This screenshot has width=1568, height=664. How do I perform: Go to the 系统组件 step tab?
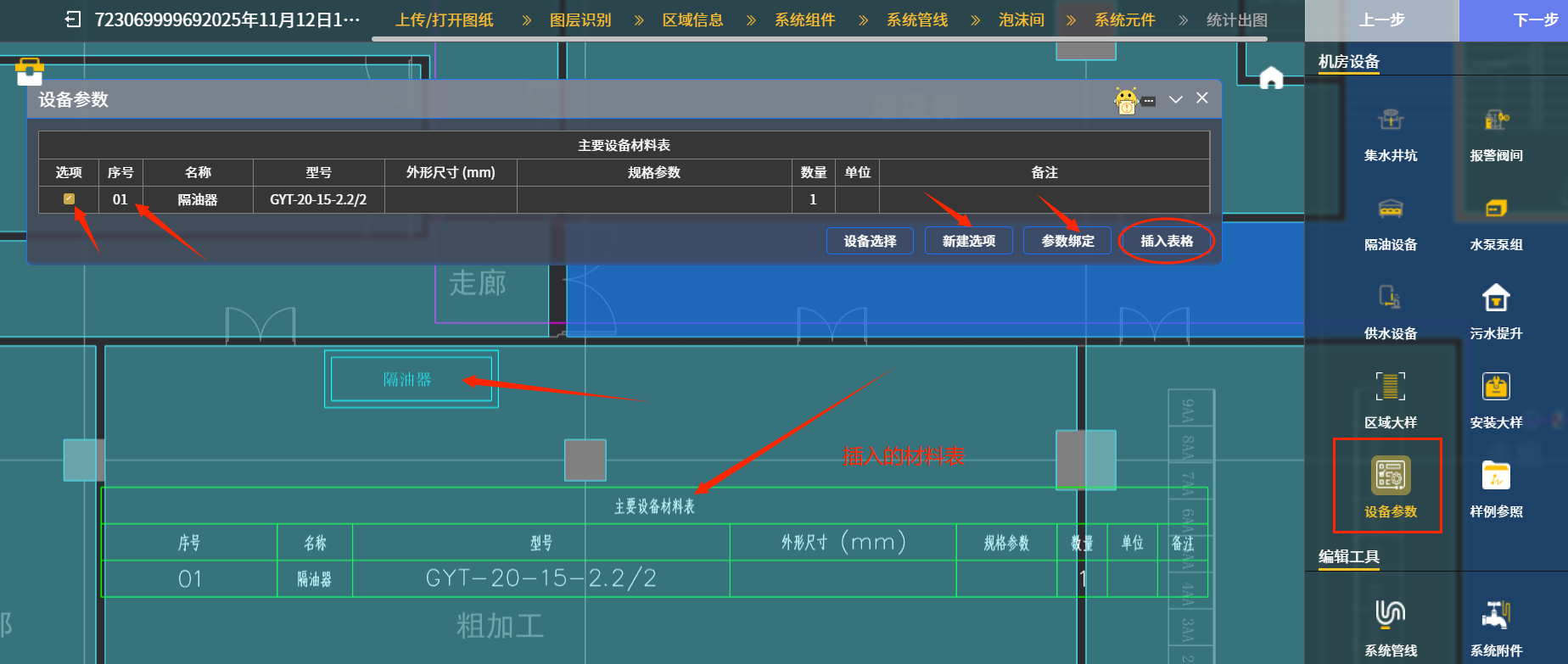[804, 20]
